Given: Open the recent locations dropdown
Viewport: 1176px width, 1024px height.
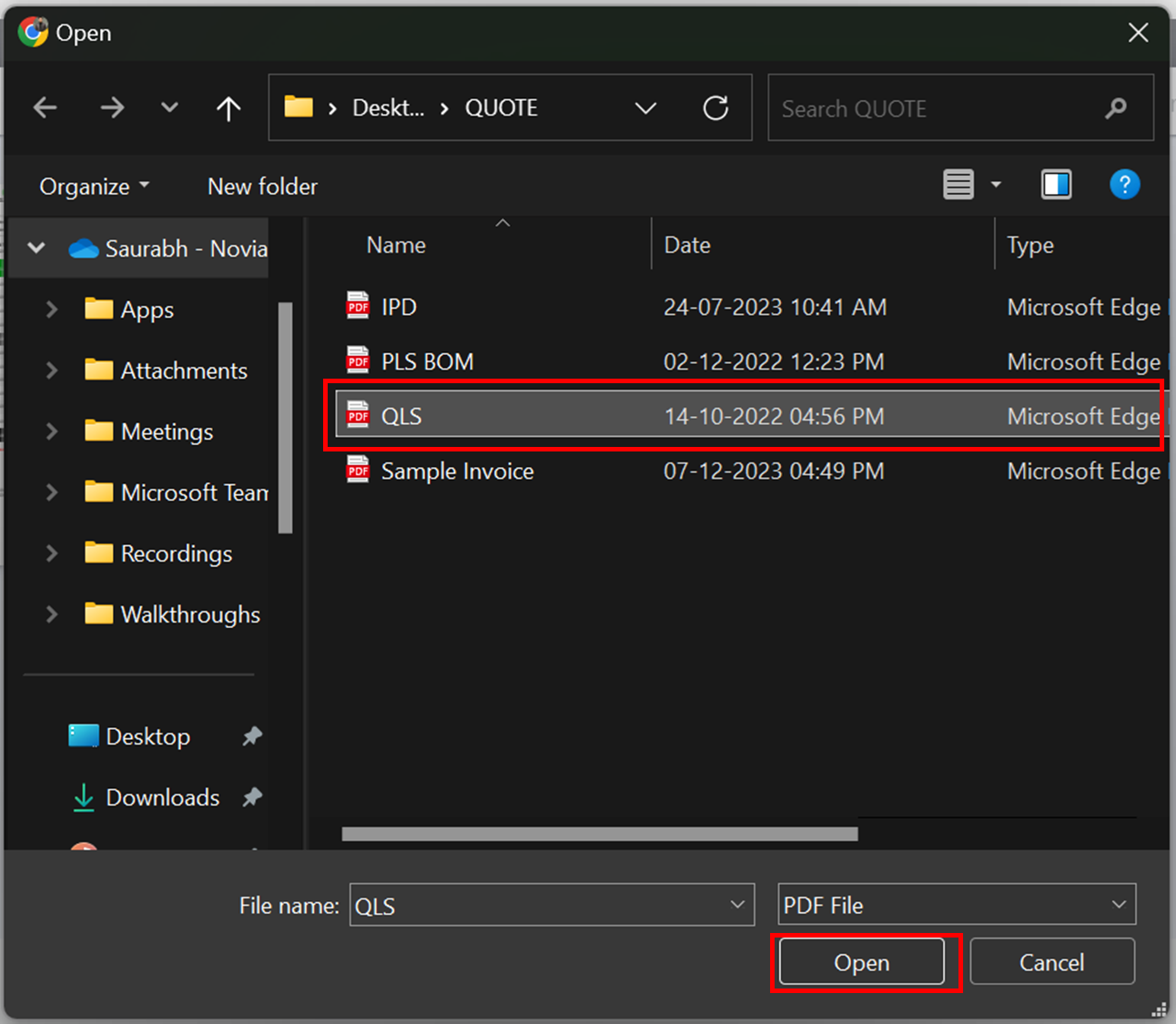Looking at the screenshot, I should (169, 108).
